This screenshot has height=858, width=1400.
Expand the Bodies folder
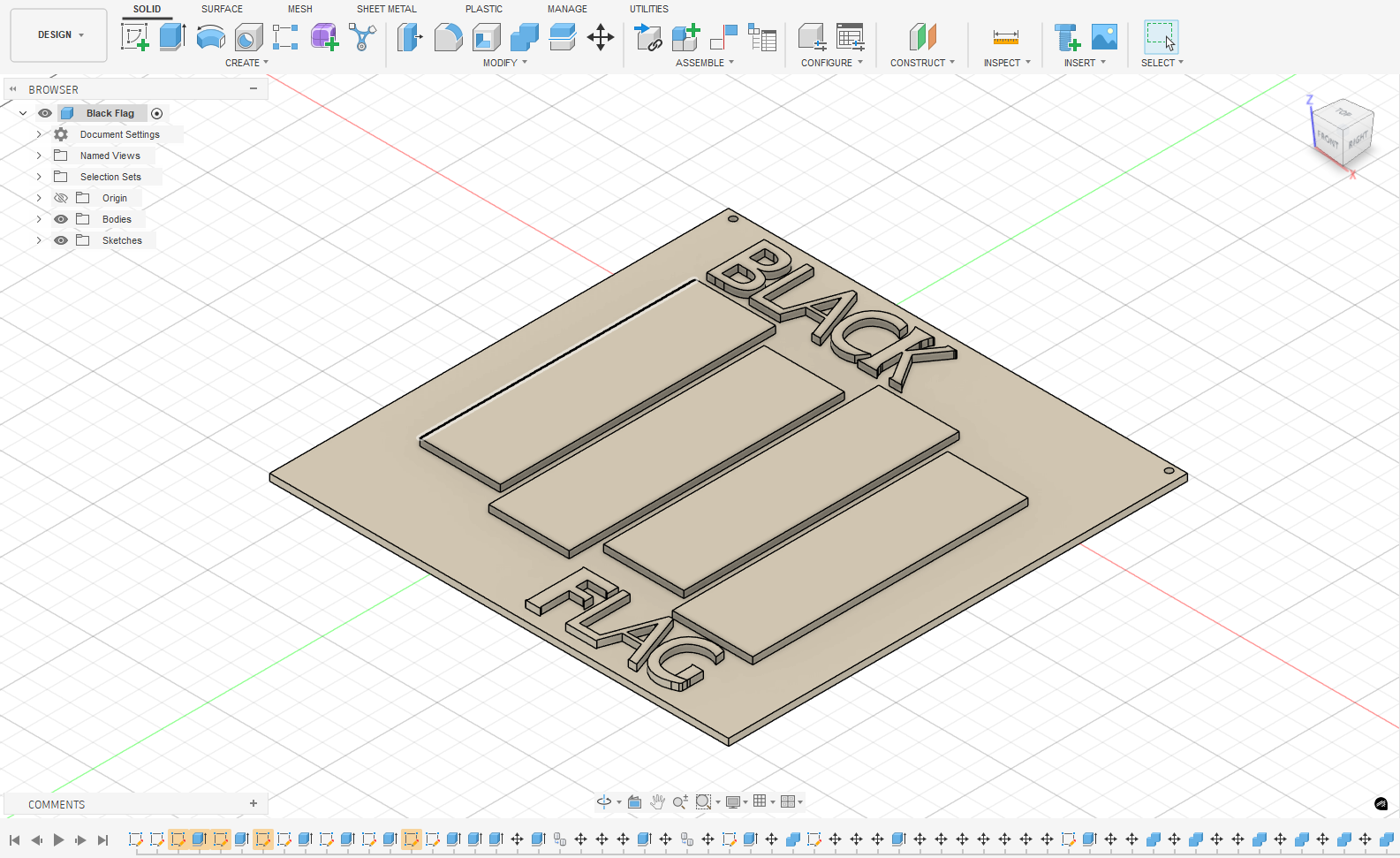39,219
